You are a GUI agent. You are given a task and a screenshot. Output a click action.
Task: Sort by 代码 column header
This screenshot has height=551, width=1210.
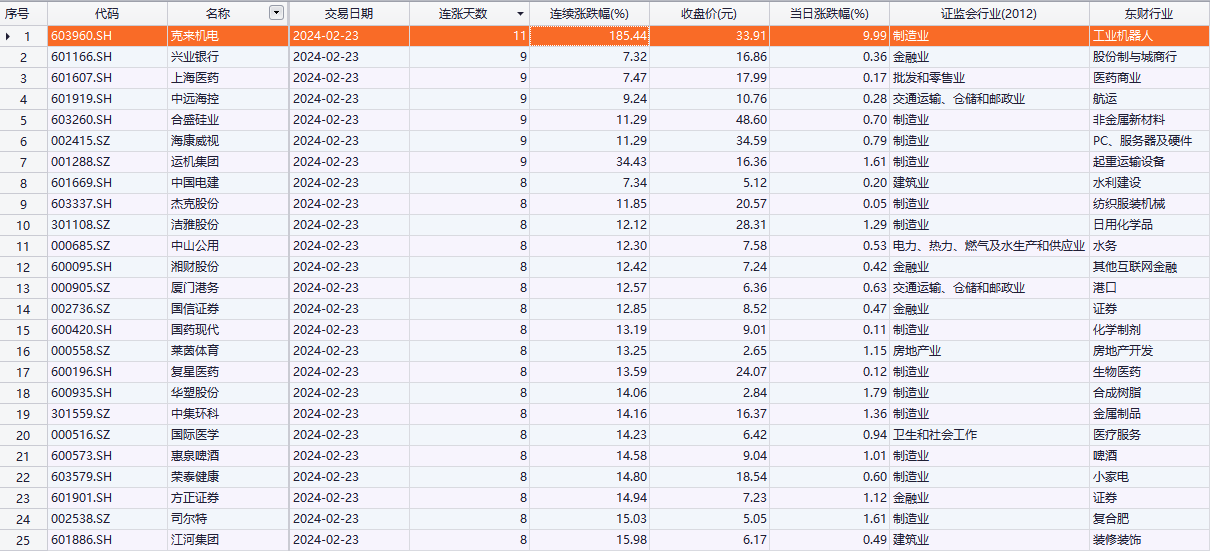click(x=107, y=14)
